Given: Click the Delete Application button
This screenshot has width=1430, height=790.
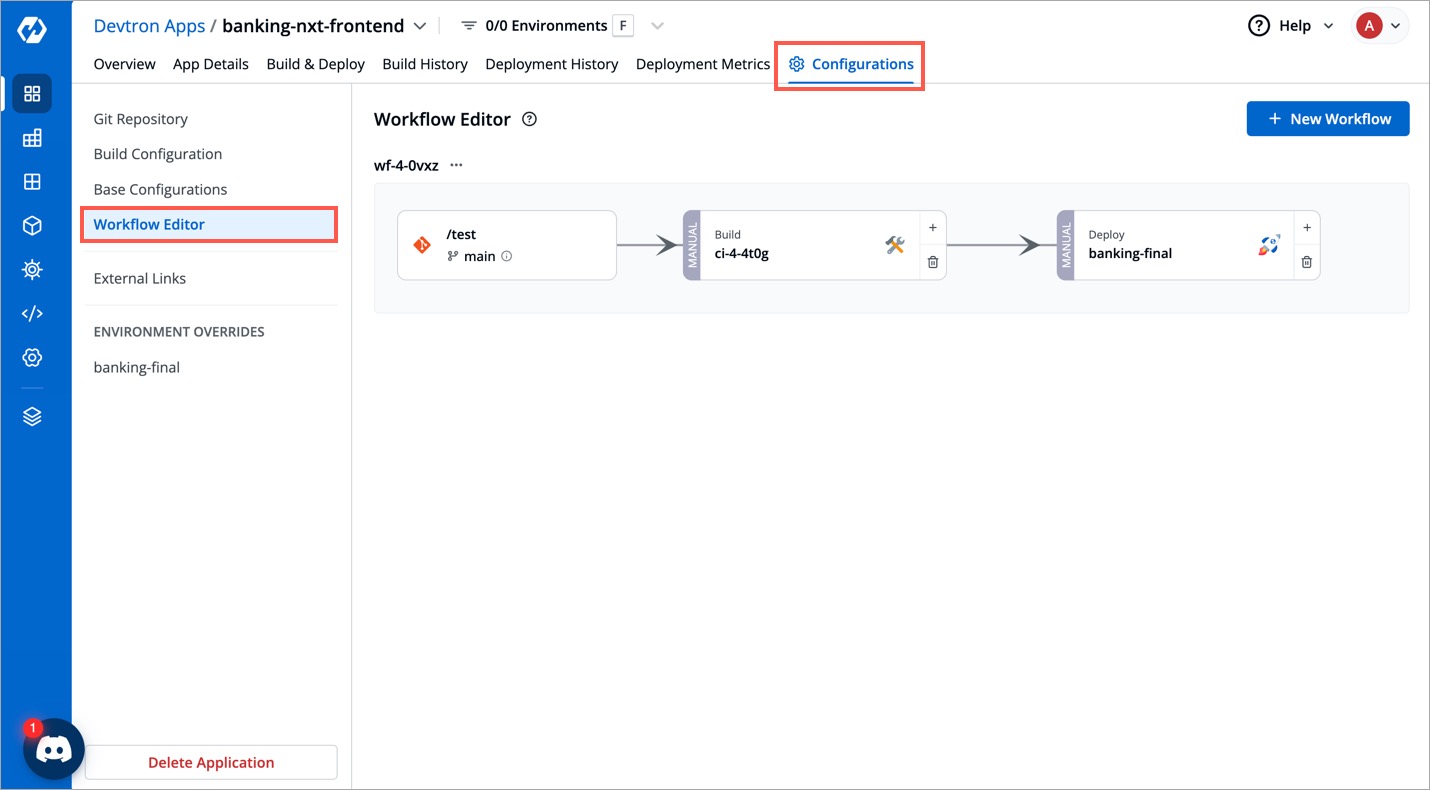Looking at the screenshot, I should tap(211, 762).
